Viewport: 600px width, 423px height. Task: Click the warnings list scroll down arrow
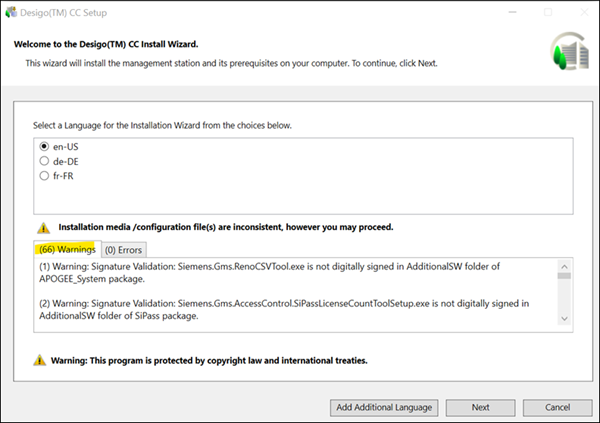point(565,319)
